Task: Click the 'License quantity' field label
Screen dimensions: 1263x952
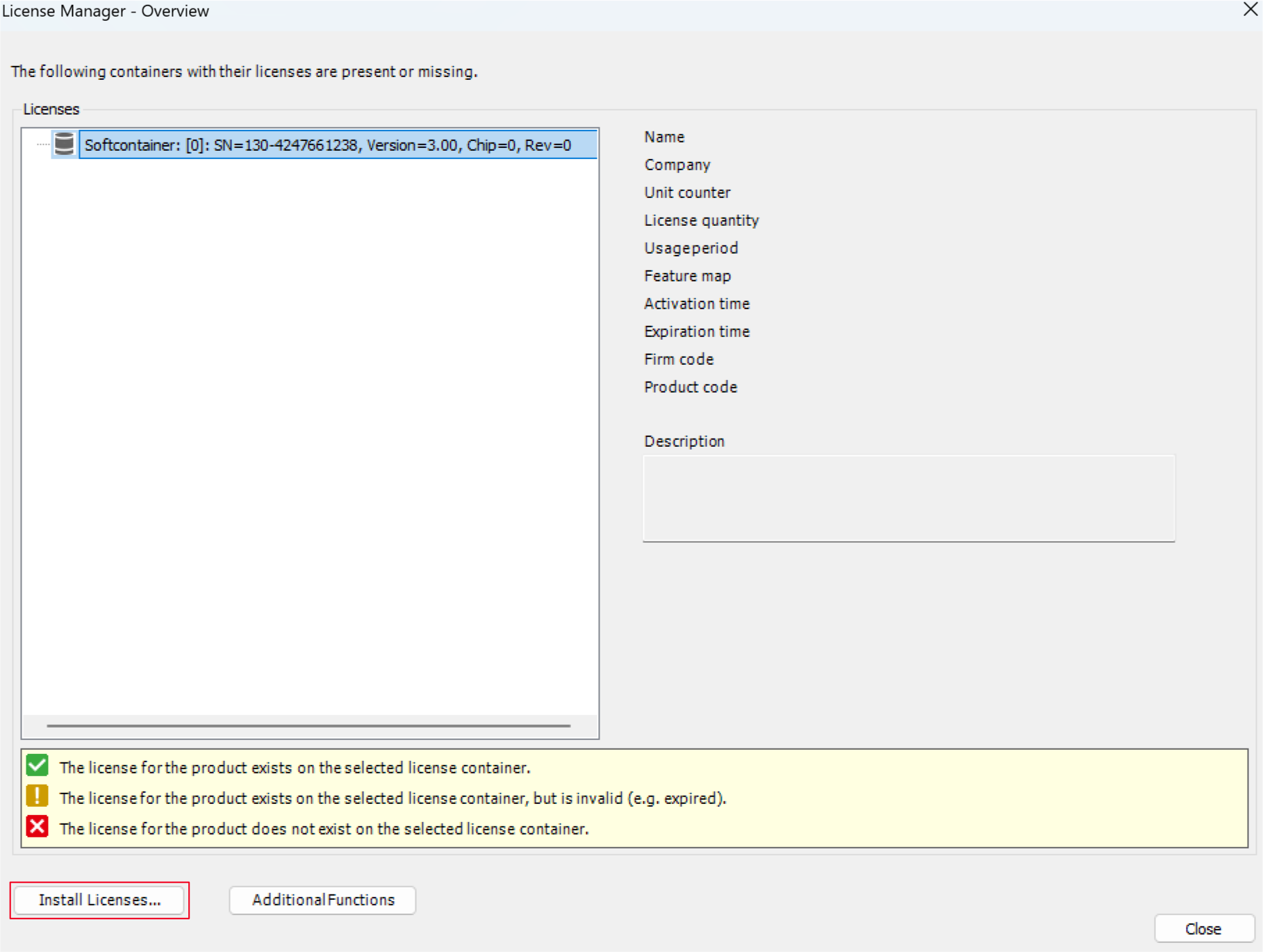Action: (x=702, y=220)
